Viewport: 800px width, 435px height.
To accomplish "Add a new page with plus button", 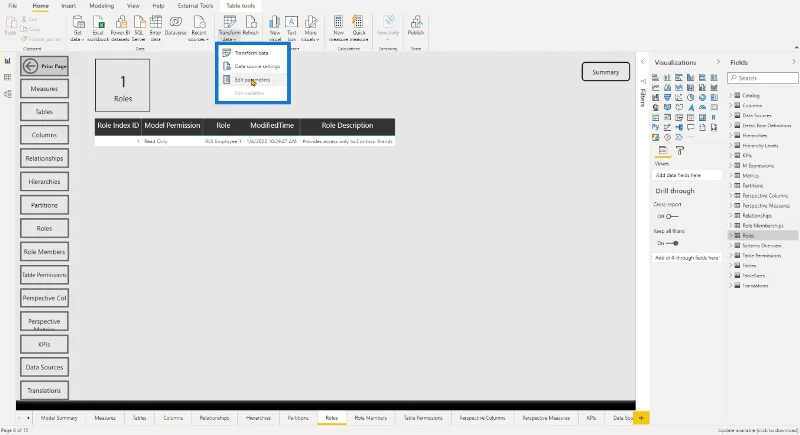I will [641, 418].
